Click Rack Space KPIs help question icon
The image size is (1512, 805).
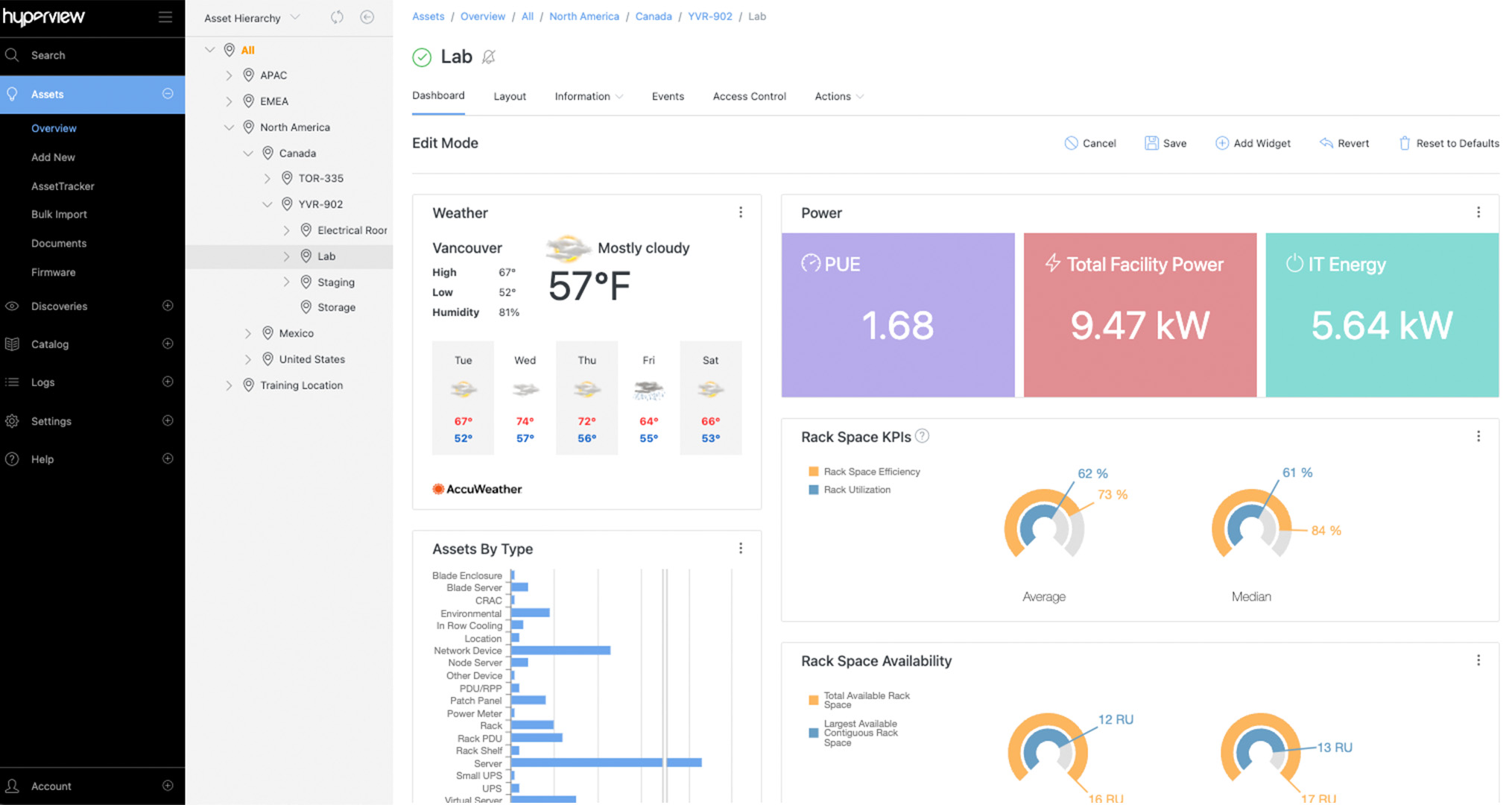[922, 436]
